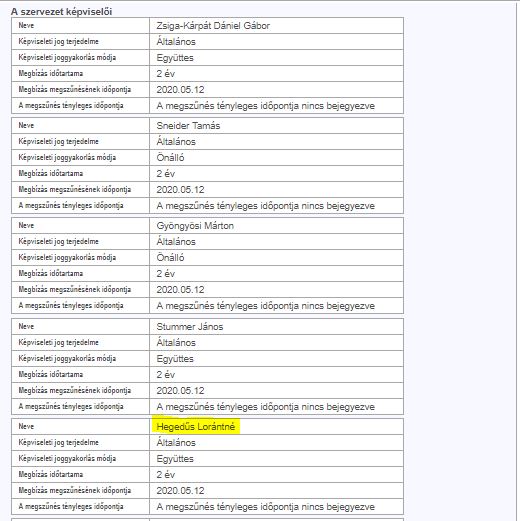The height and width of the screenshot is (521, 520).
Task: Click Együttes in Stummer János's table
Action: pyautogui.click(x=175, y=359)
